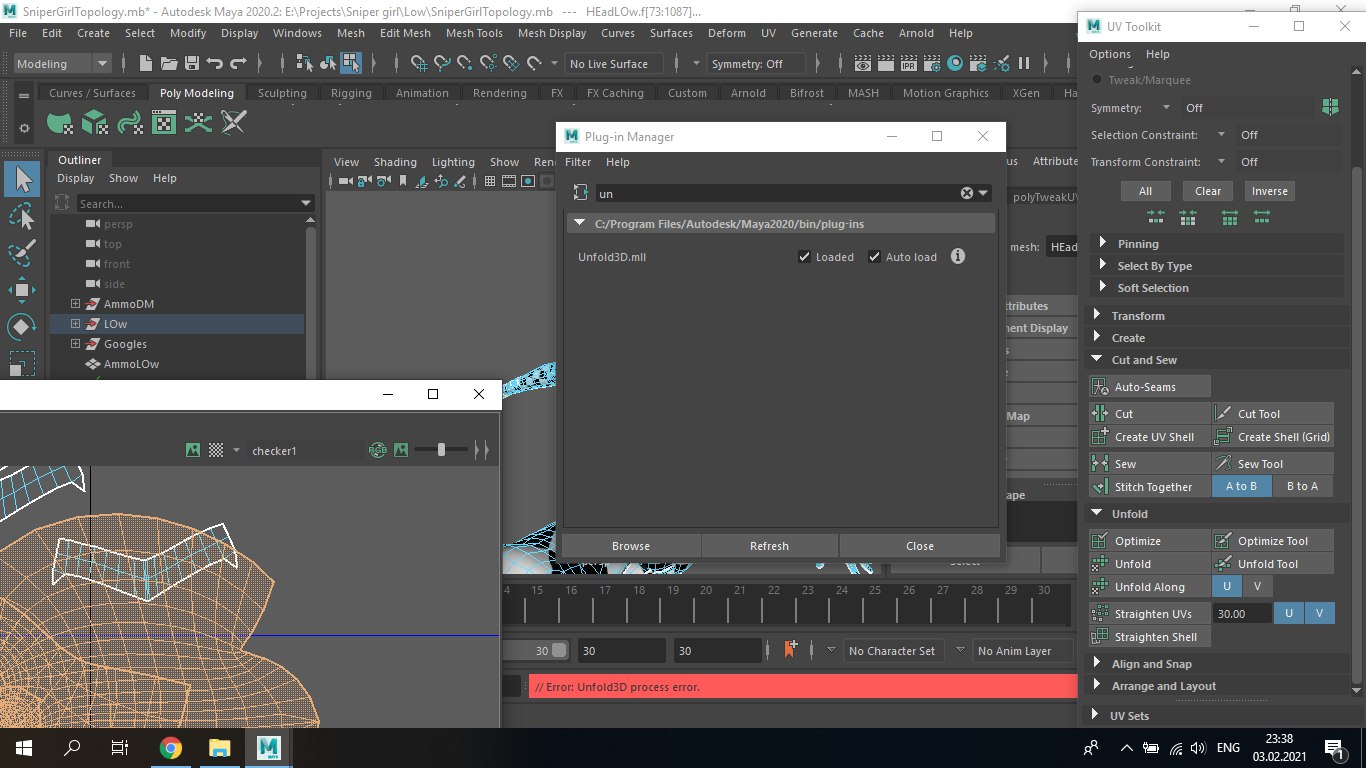Click the Close button in Plug-in Manager
This screenshot has height=768, width=1366.
click(x=920, y=546)
